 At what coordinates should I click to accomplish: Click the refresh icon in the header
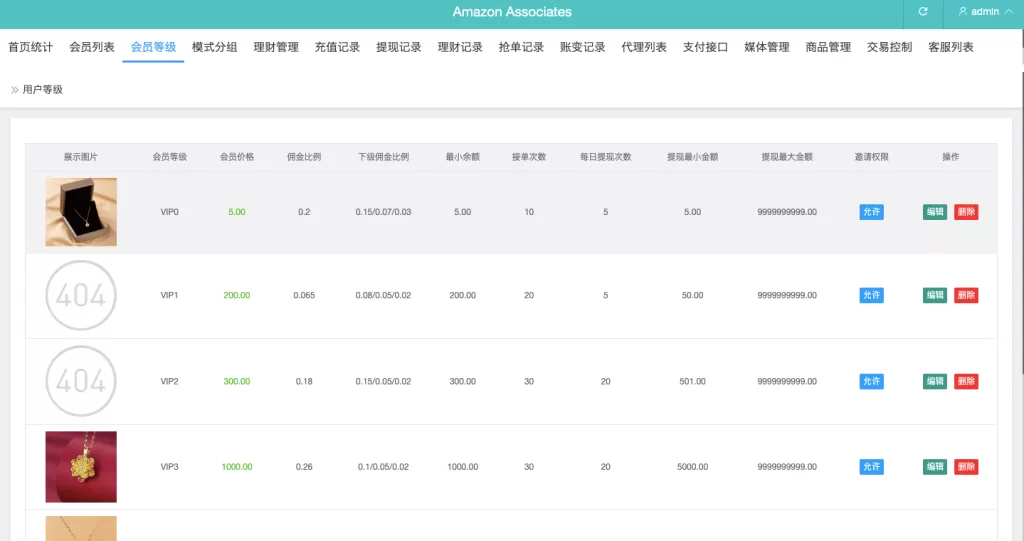(923, 12)
